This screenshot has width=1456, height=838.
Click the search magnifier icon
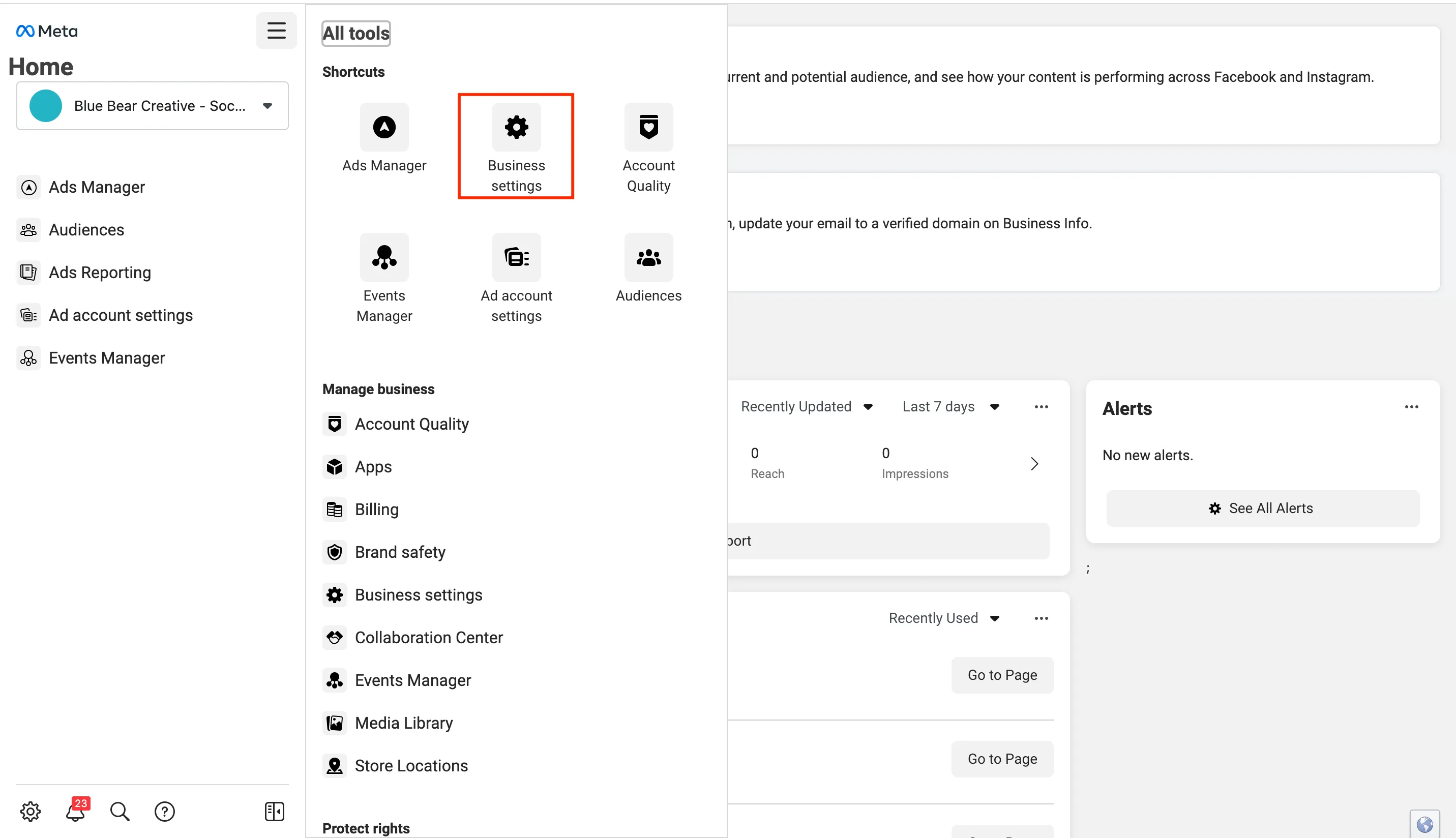[120, 812]
